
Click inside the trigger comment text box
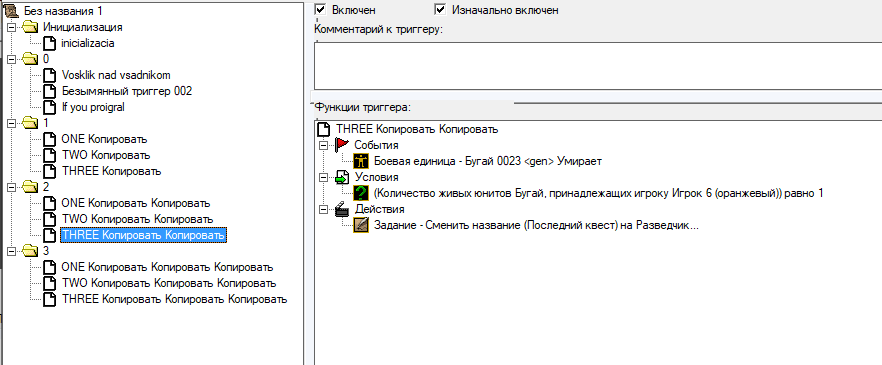[x=597, y=65]
